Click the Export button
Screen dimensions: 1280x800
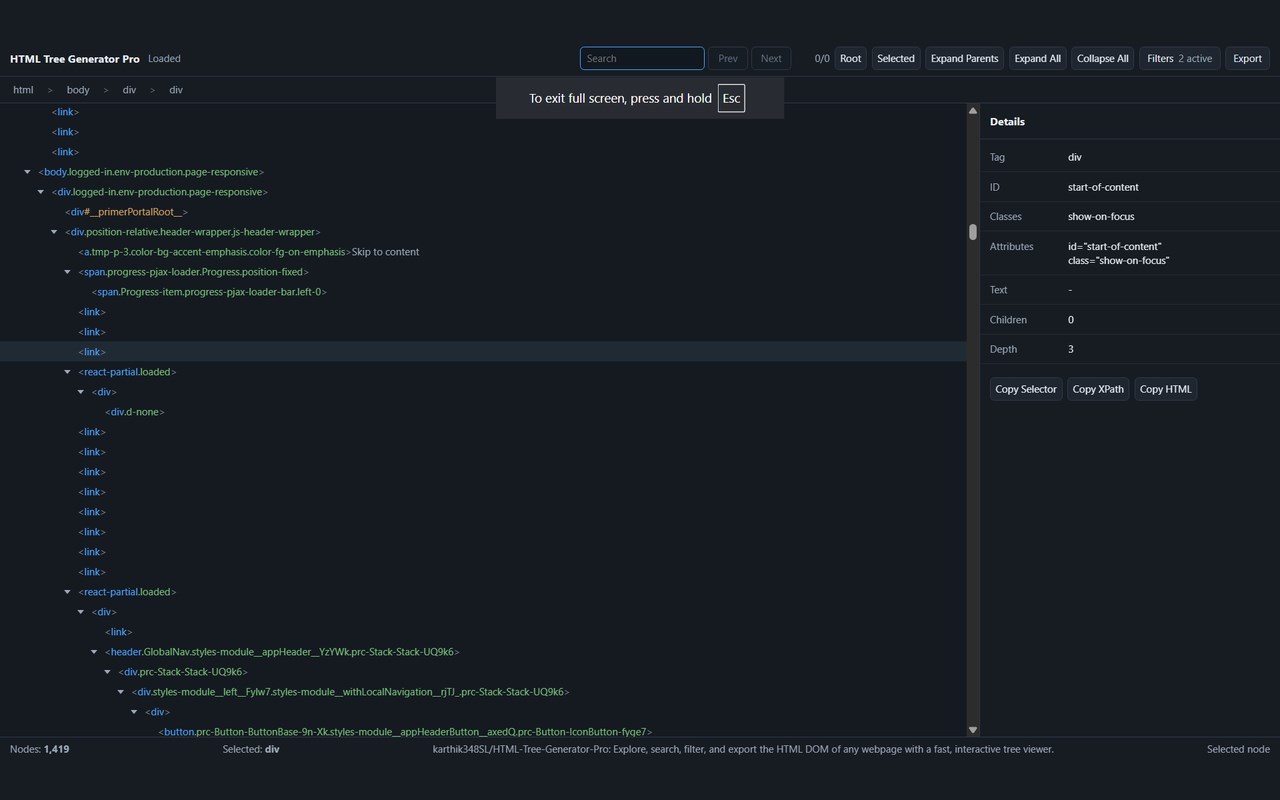click(x=1248, y=59)
